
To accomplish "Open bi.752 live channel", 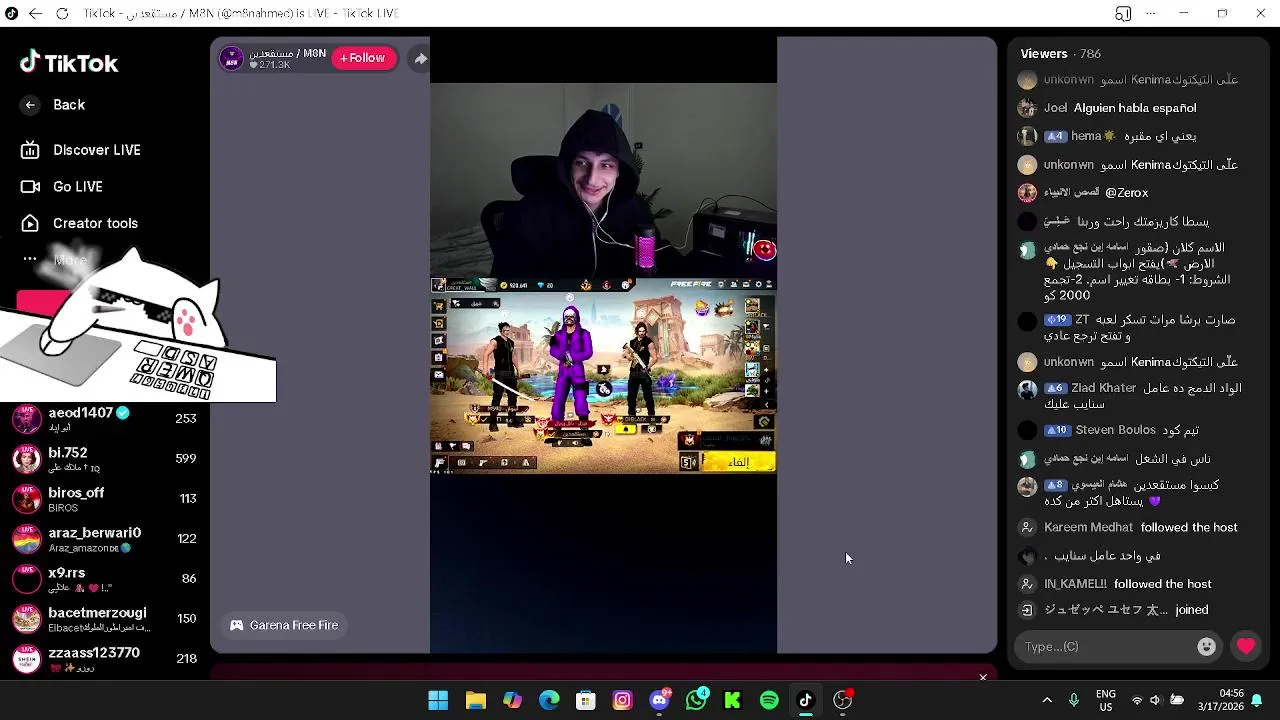I will [105, 458].
